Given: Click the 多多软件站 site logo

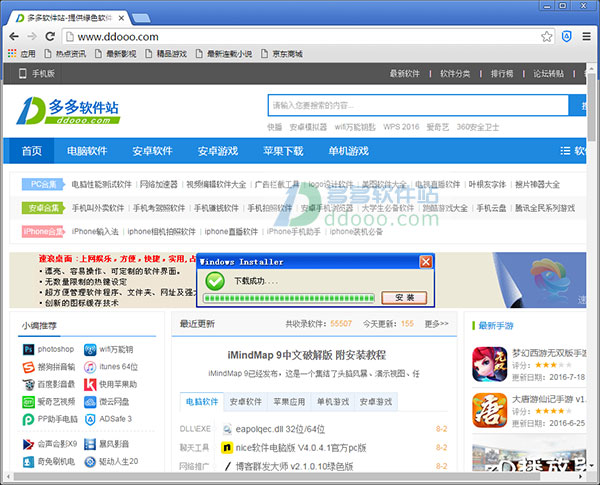Looking at the screenshot, I should tap(68, 111).
